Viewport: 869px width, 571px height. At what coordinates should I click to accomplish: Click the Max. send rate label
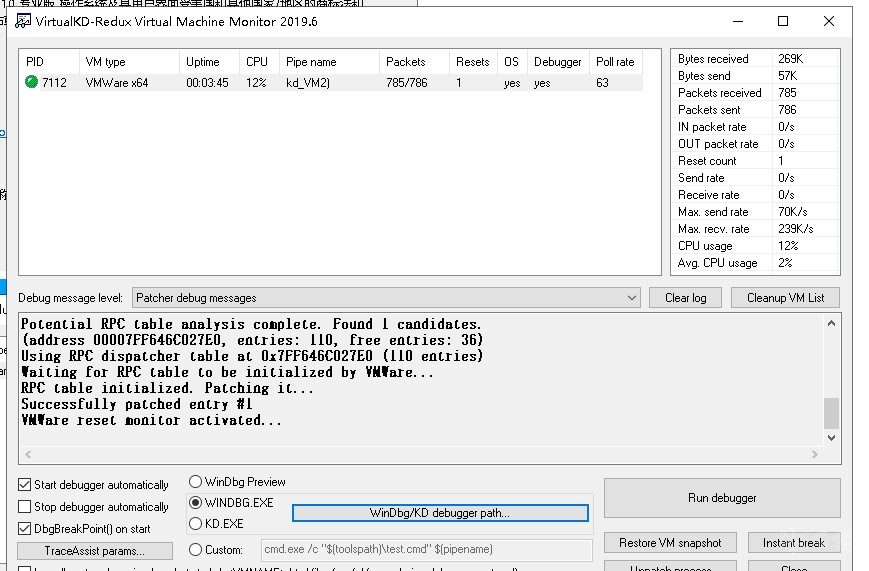click(x=713, y=212)
